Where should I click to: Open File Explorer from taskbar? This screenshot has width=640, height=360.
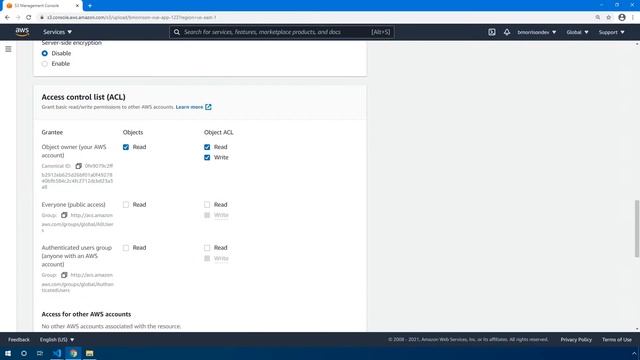pos(89,353)
